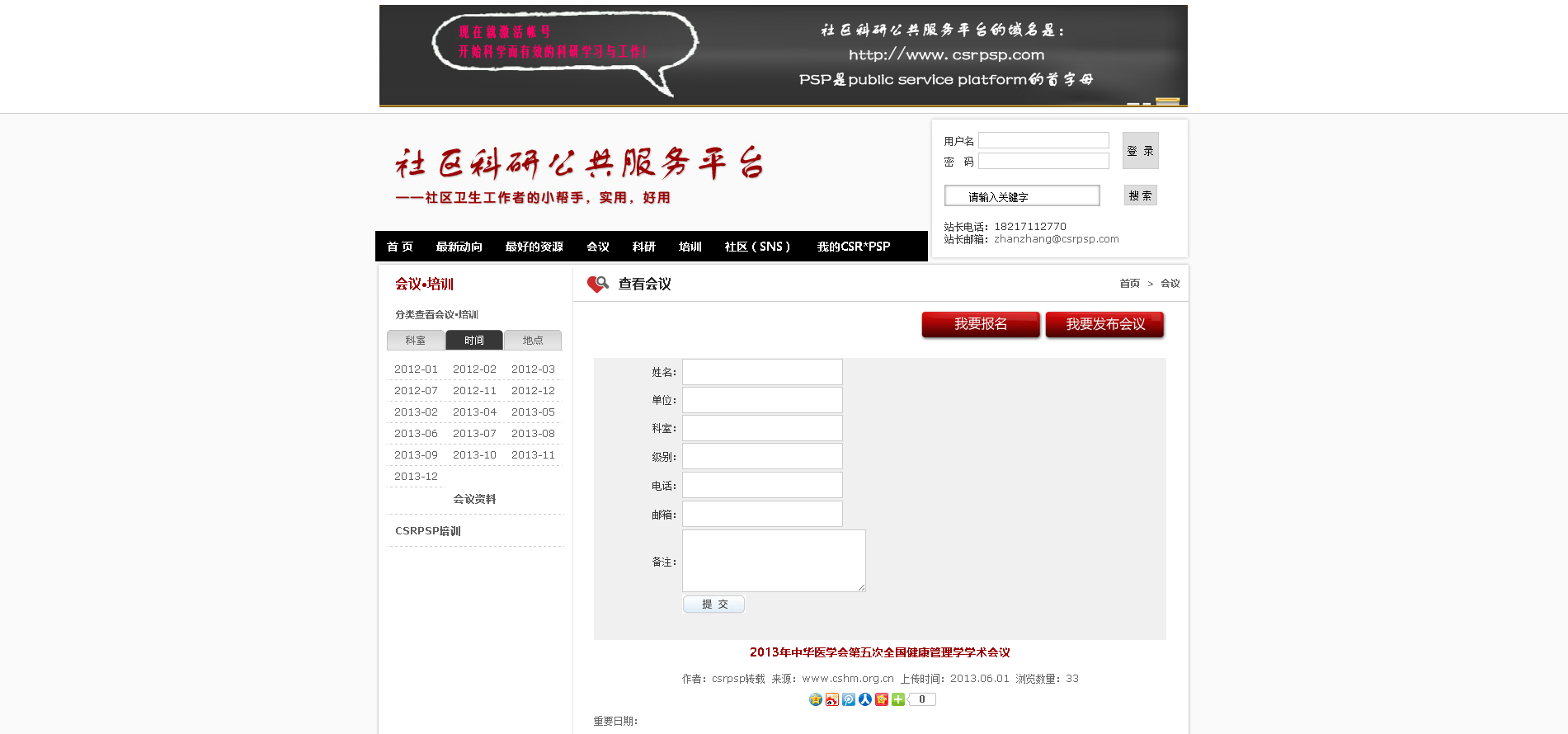This screenshot has height=734, width=1568.
Task: Click the share count bubble showing 0
Action: pyautogui.click(x=922, y=699)
